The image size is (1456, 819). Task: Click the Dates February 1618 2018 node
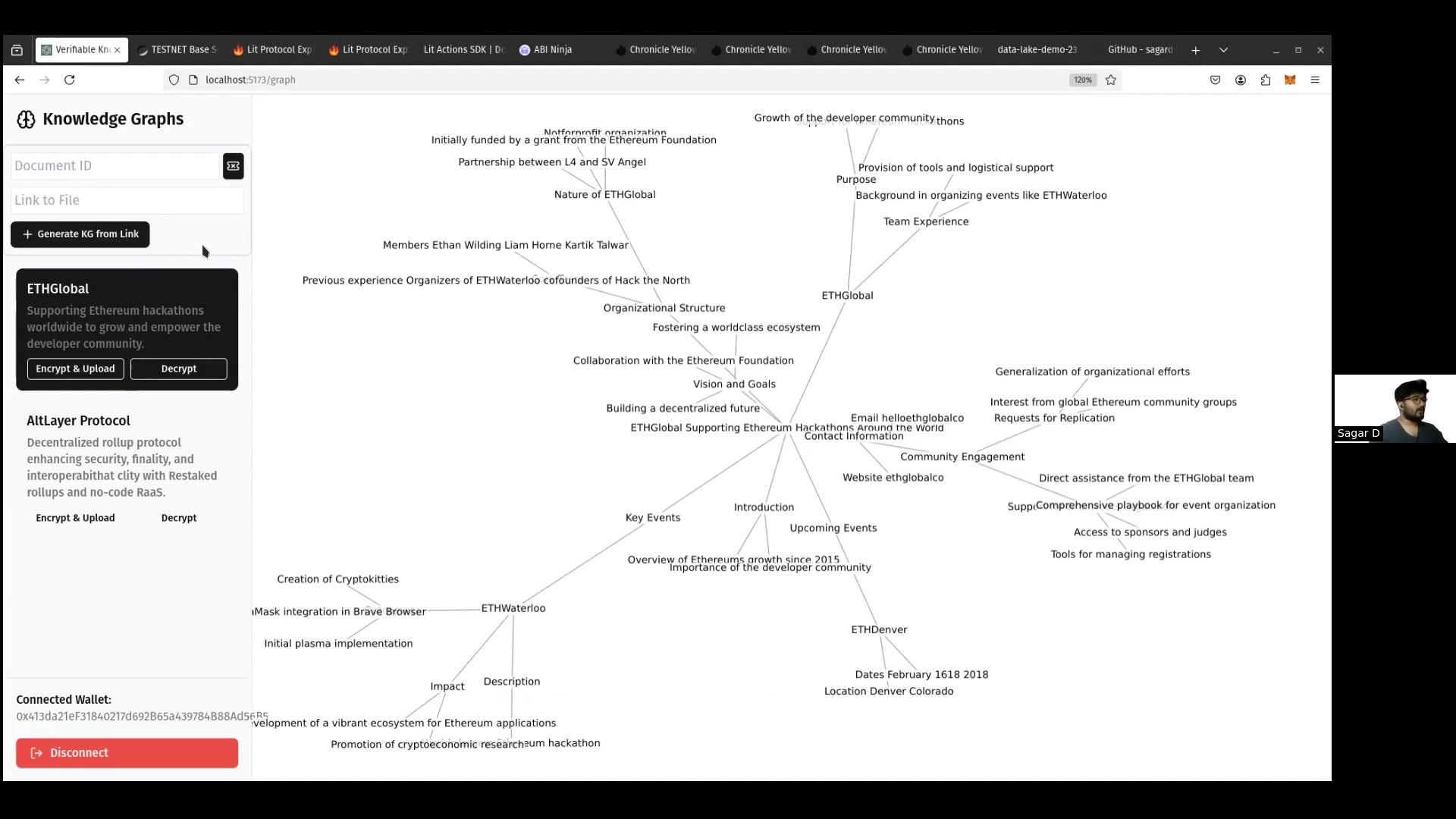coord(921,675)
